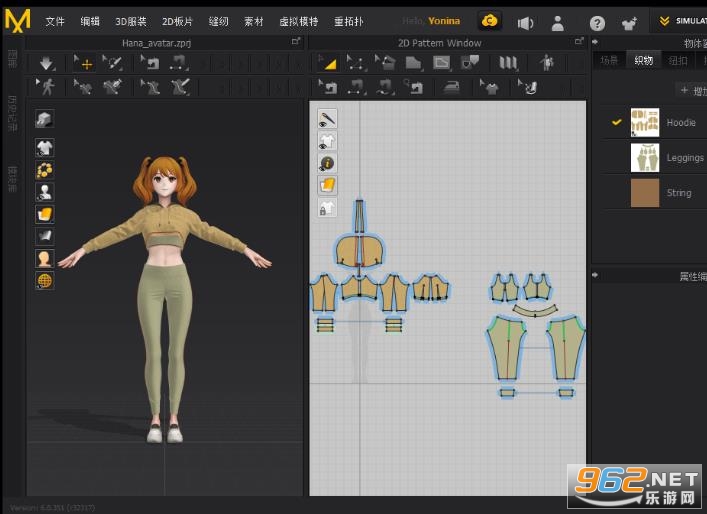Toggle avatar display icon in 3D view
The image size is (707, 514).
coord(45,192)
